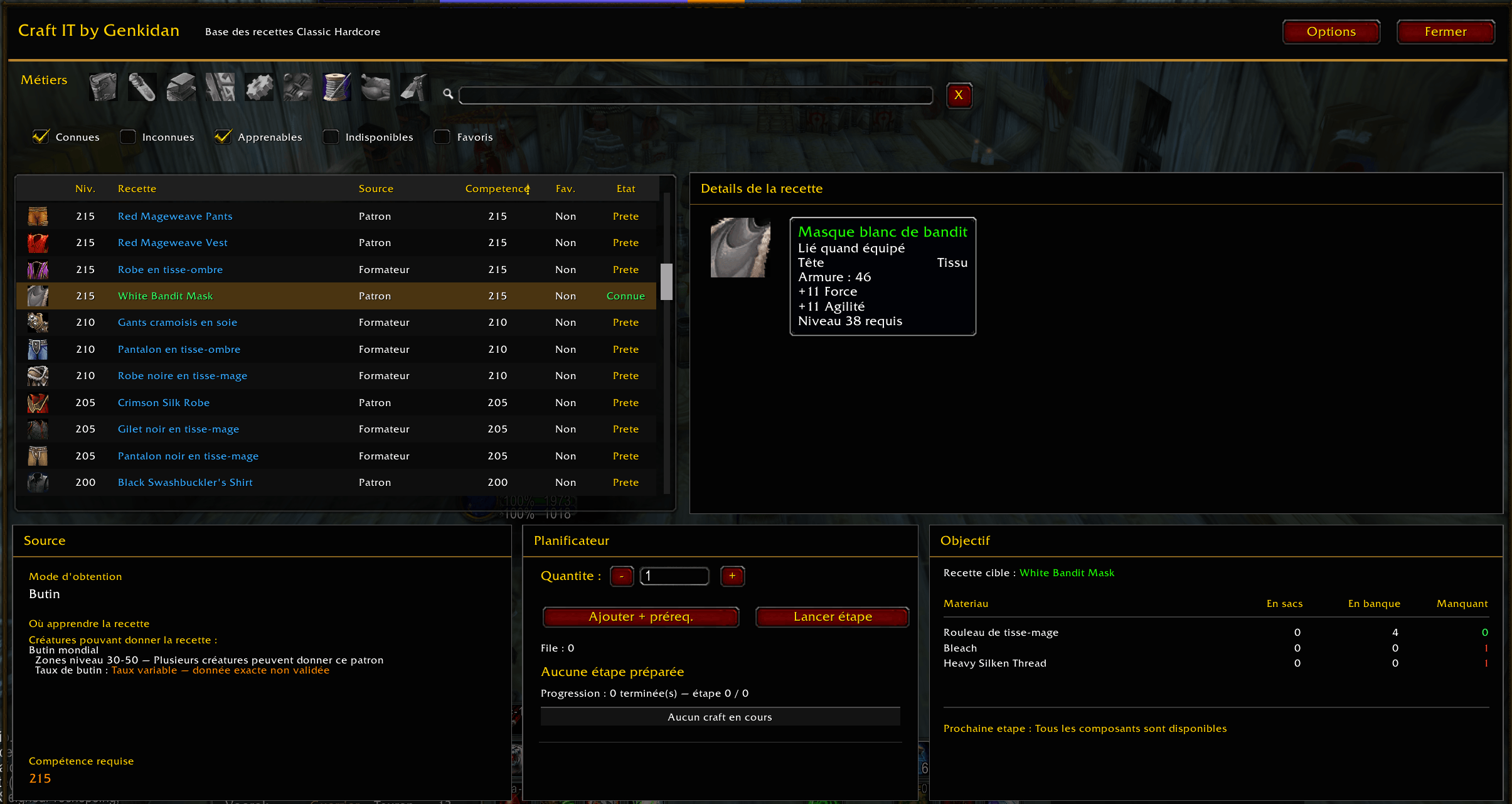Click the White Bandit Mask row icon

tap(38, 296)
